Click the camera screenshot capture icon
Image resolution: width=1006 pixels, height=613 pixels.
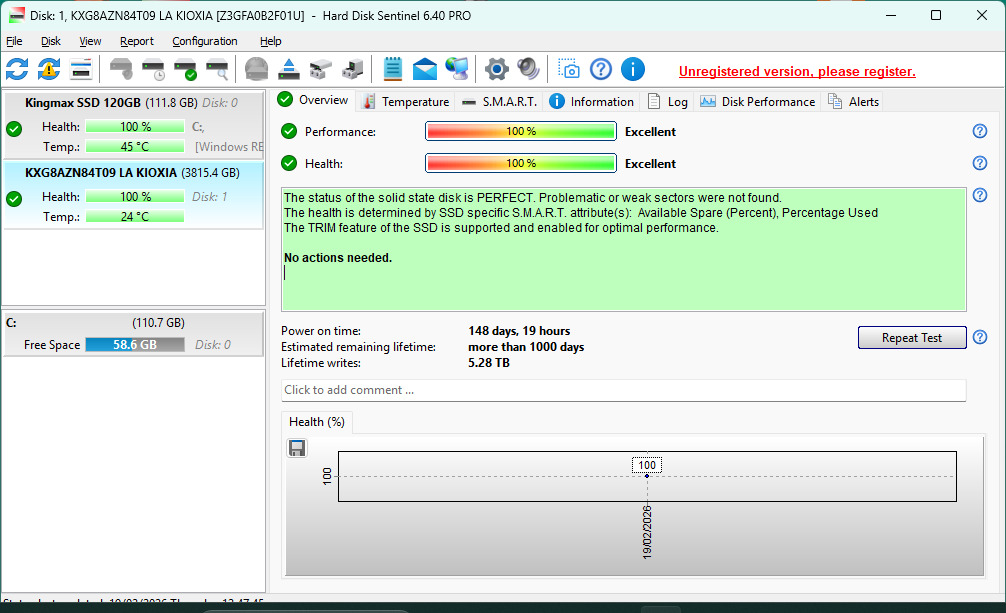568,69
